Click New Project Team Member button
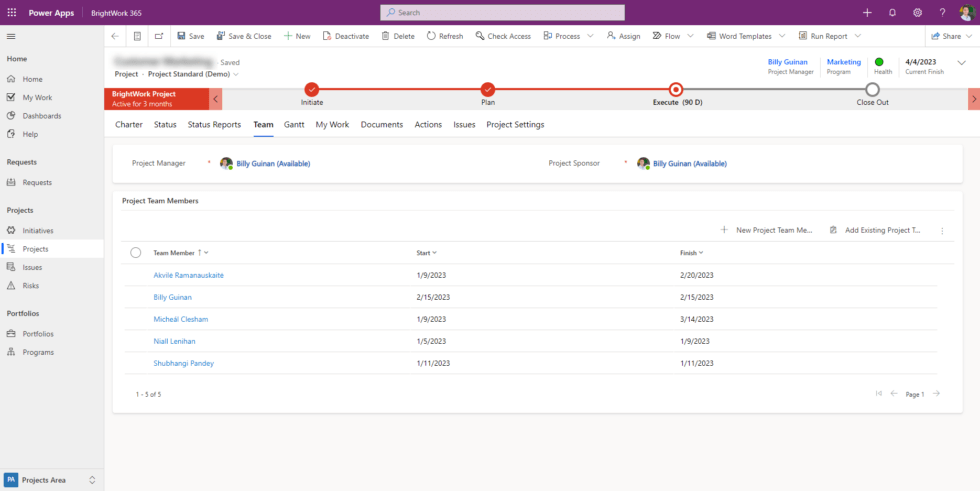 [x=767, y=230]
